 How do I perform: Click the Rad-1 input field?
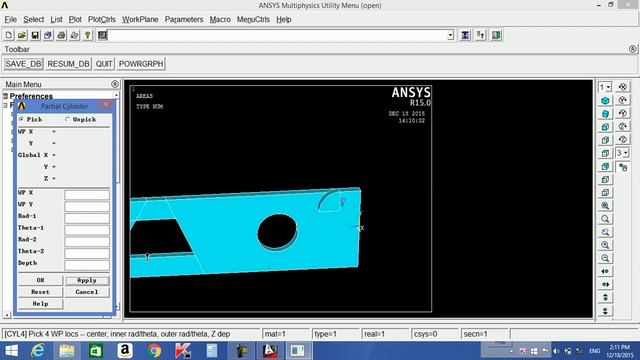click(87, 218)
